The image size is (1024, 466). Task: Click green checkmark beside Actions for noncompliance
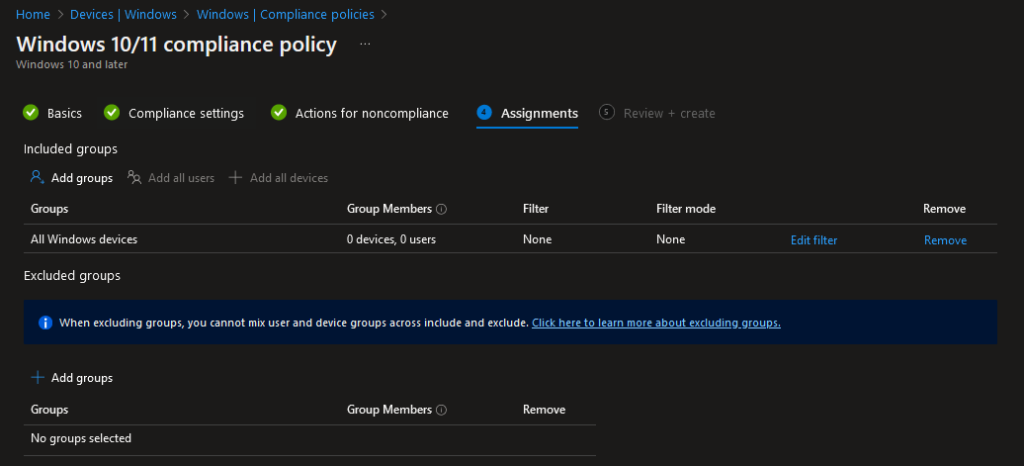[279, 113]
